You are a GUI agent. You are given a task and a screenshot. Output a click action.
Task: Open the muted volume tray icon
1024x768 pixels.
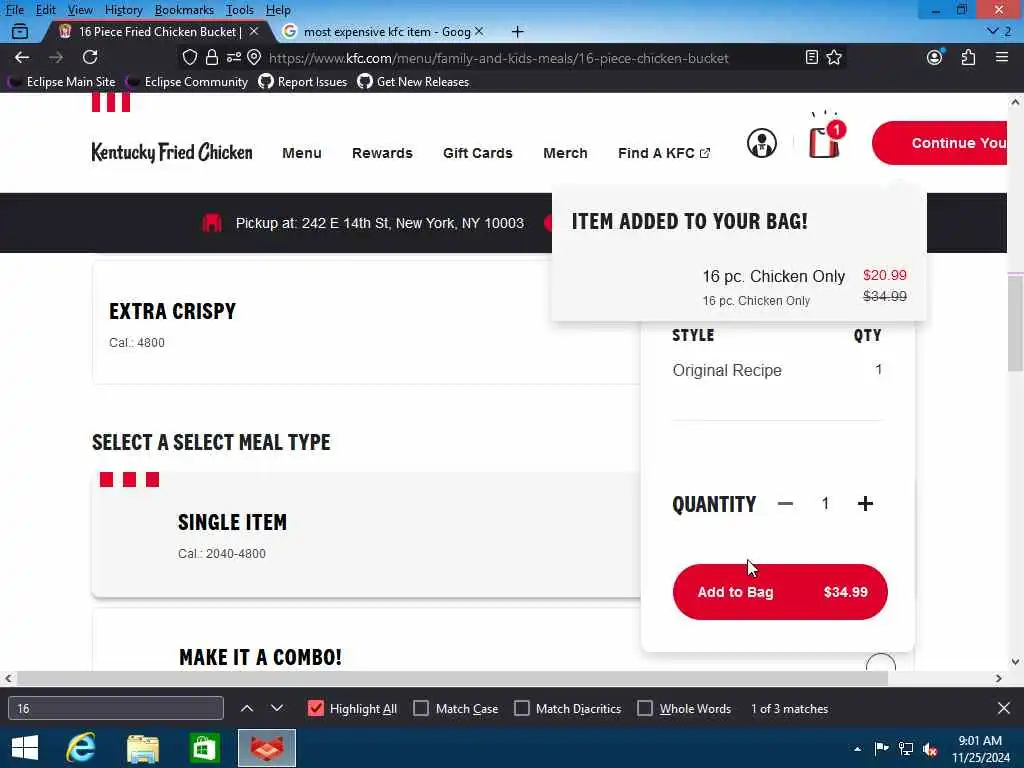click(930, 749)
